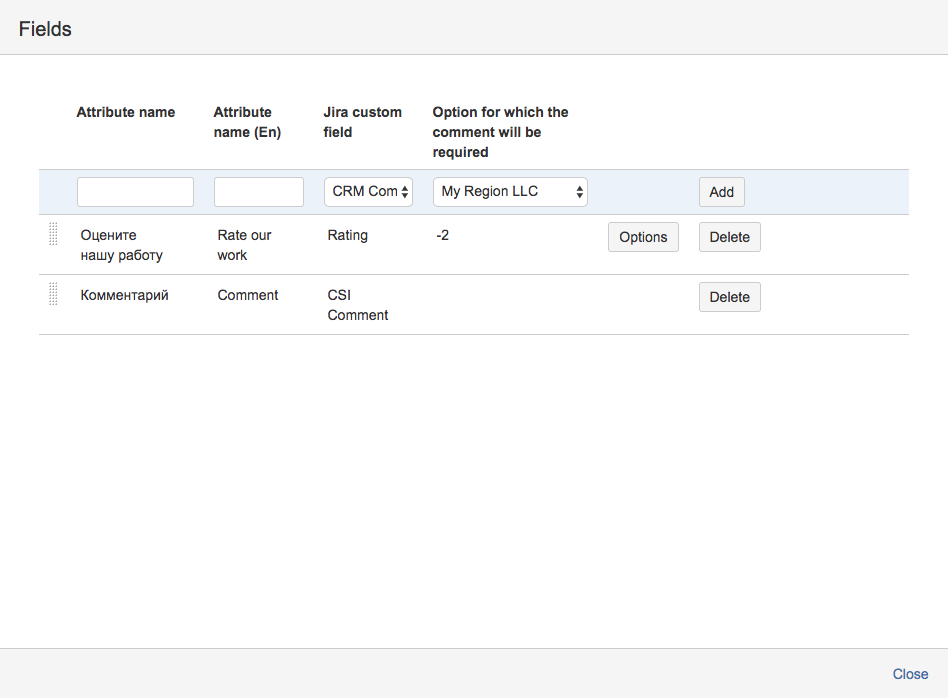This screenshot has height=698, width=948.
Task: Click the Rate our work cell
Action: (x=244, y=245)
